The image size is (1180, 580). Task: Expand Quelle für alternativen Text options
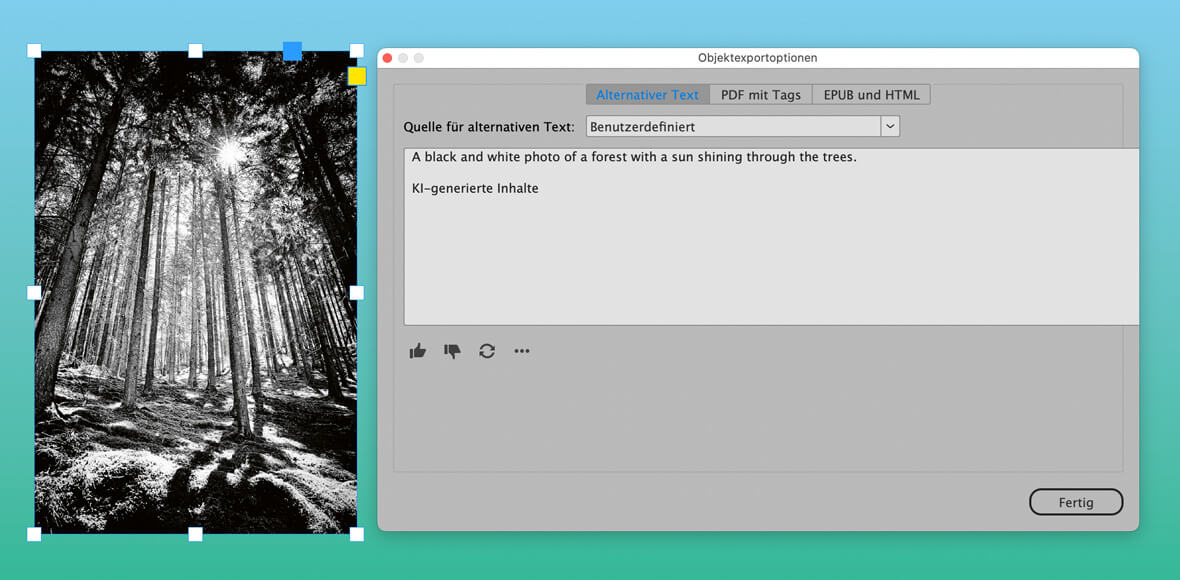(x=735, y=125)
